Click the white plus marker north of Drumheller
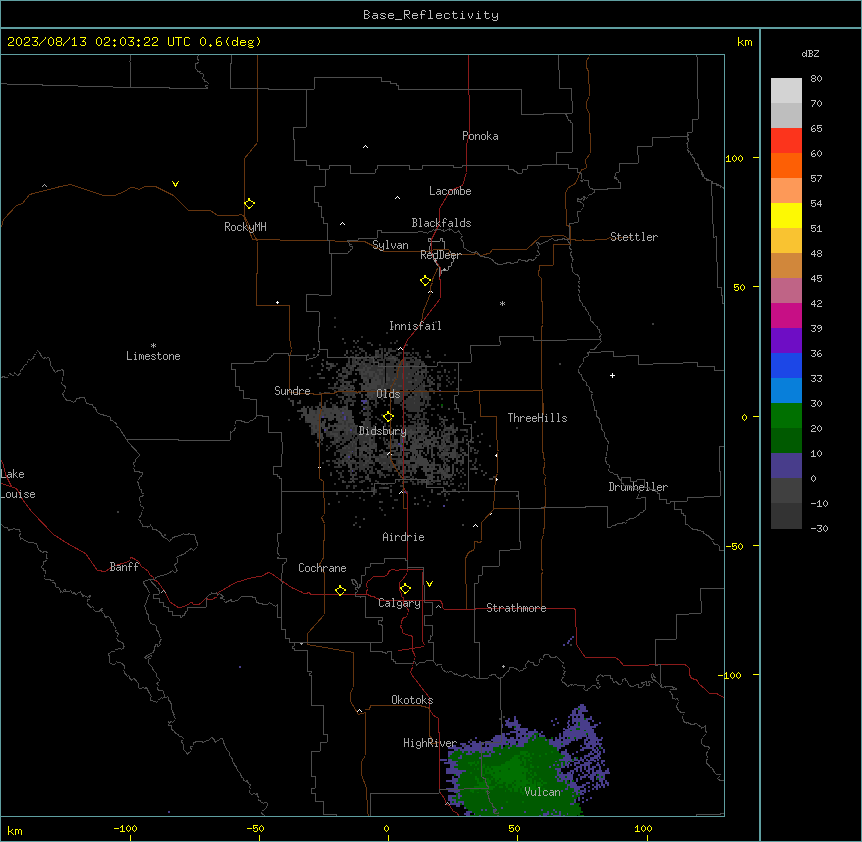862x842 pixels. 612,375
